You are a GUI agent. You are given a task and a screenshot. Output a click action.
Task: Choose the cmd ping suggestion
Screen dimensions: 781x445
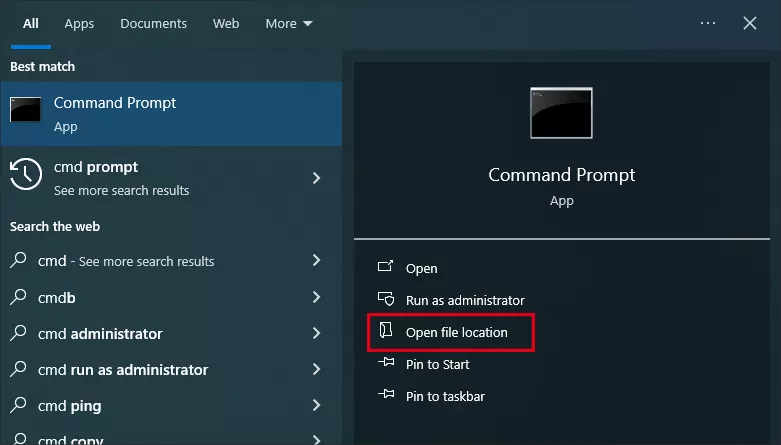point(171,406)
